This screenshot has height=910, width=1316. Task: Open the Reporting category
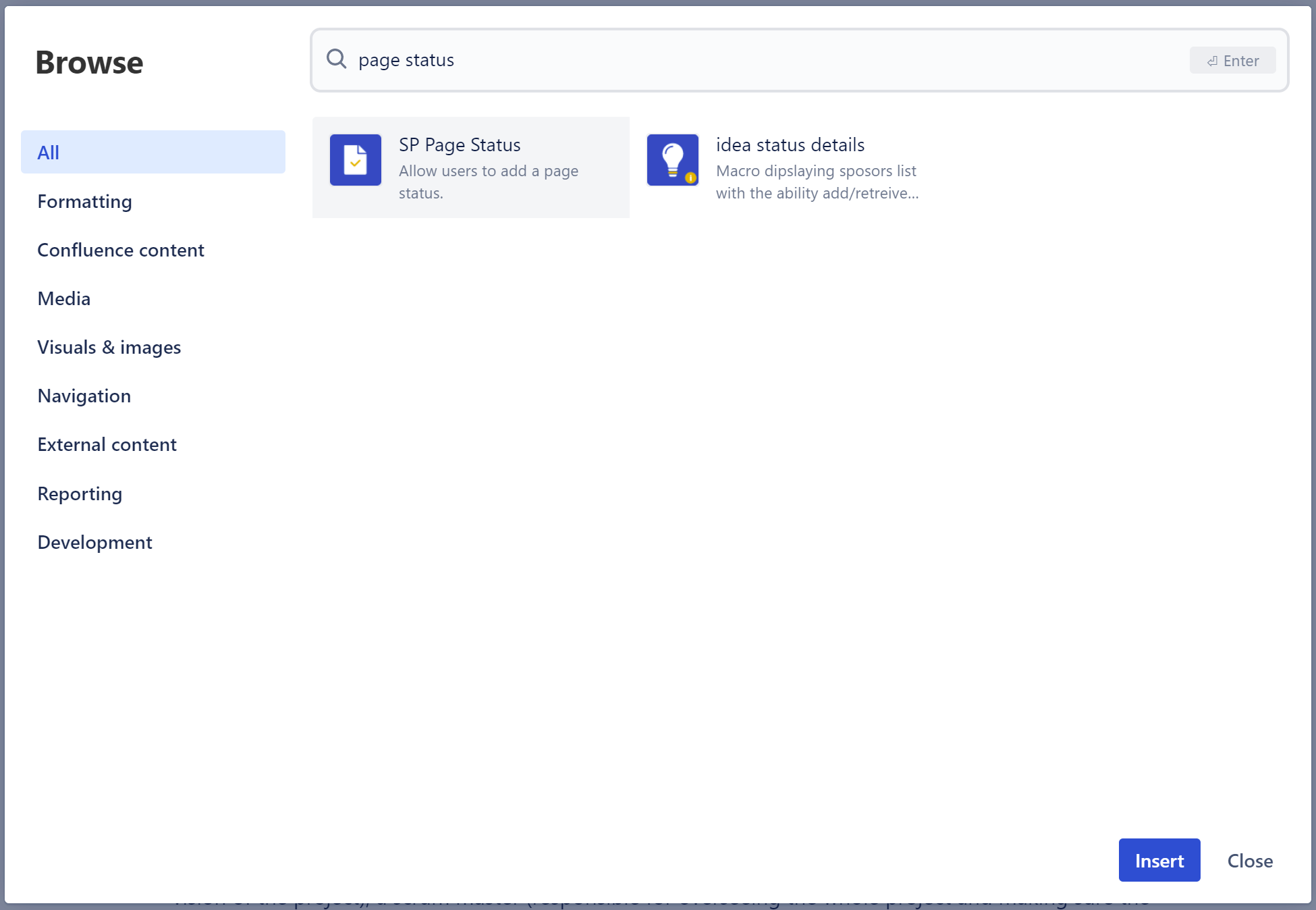tap(153, 493)
